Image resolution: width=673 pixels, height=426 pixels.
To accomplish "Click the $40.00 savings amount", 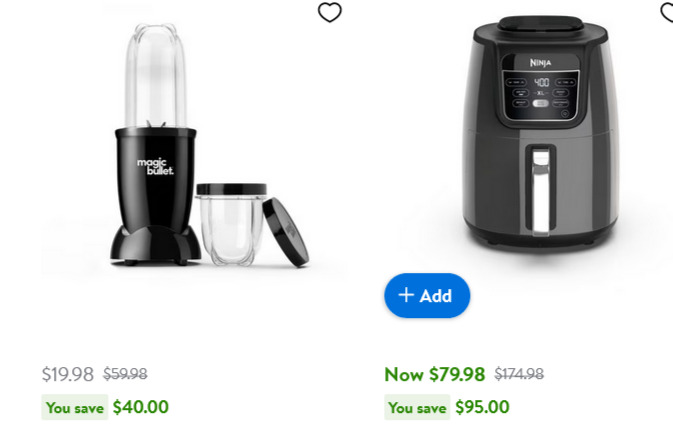I will point(141,407).
